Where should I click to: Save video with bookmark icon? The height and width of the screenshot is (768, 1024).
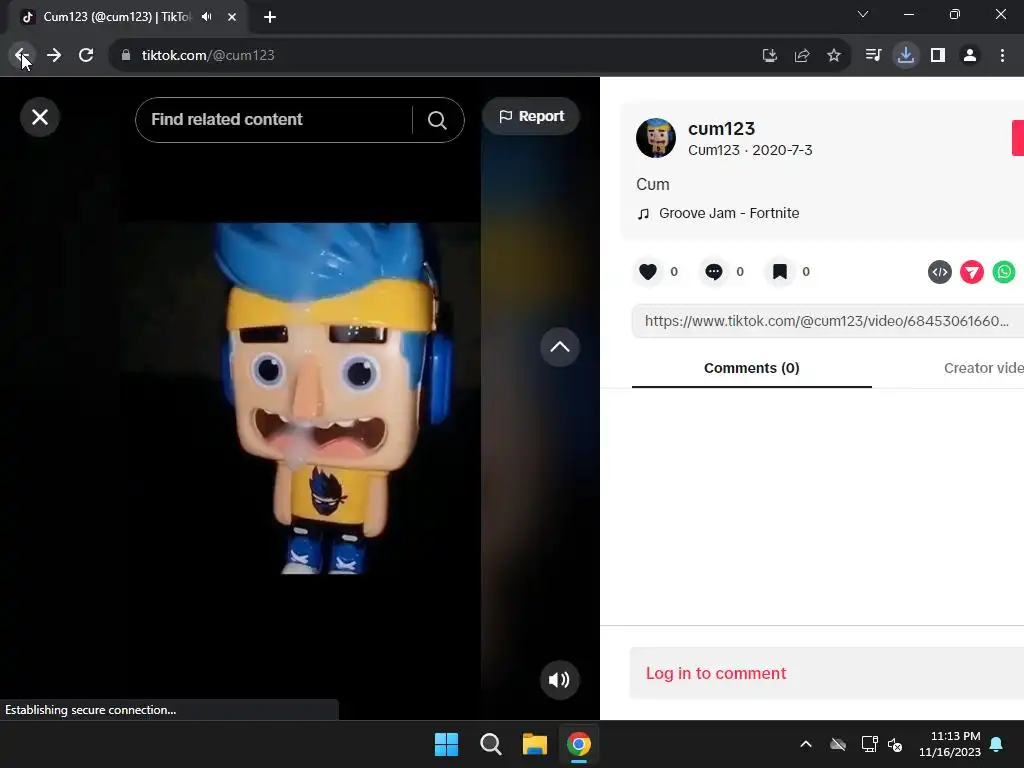pos(780,272)
